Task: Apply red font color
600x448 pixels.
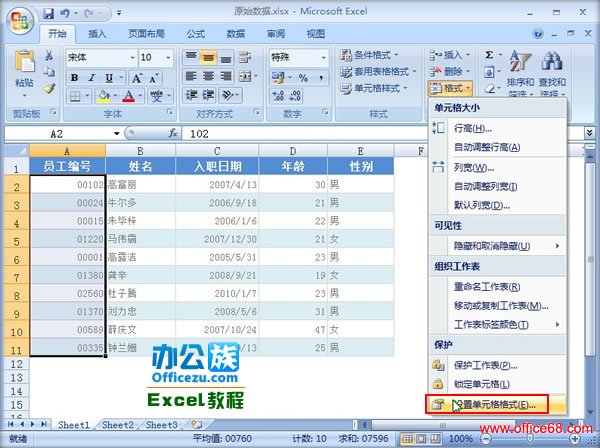Action: (129, 96)
